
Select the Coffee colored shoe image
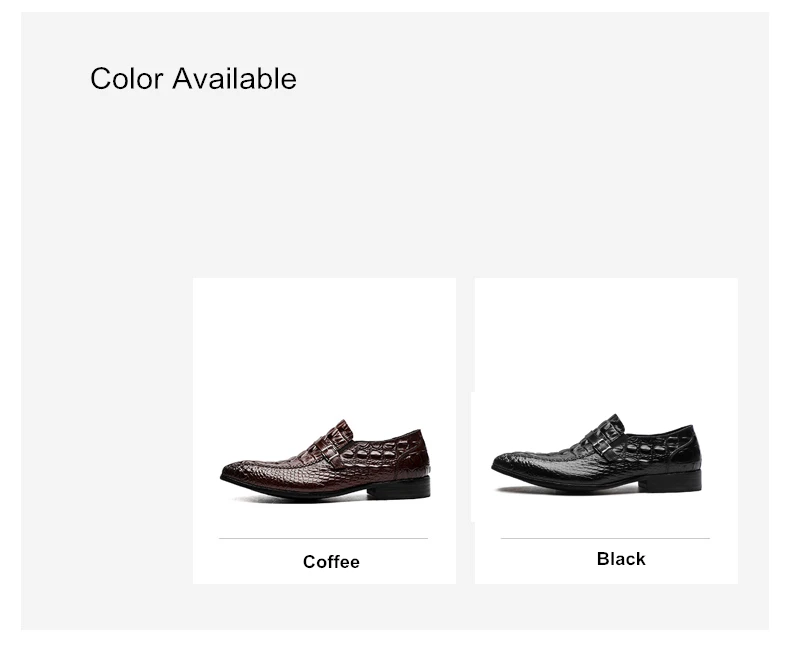[326, 462]
